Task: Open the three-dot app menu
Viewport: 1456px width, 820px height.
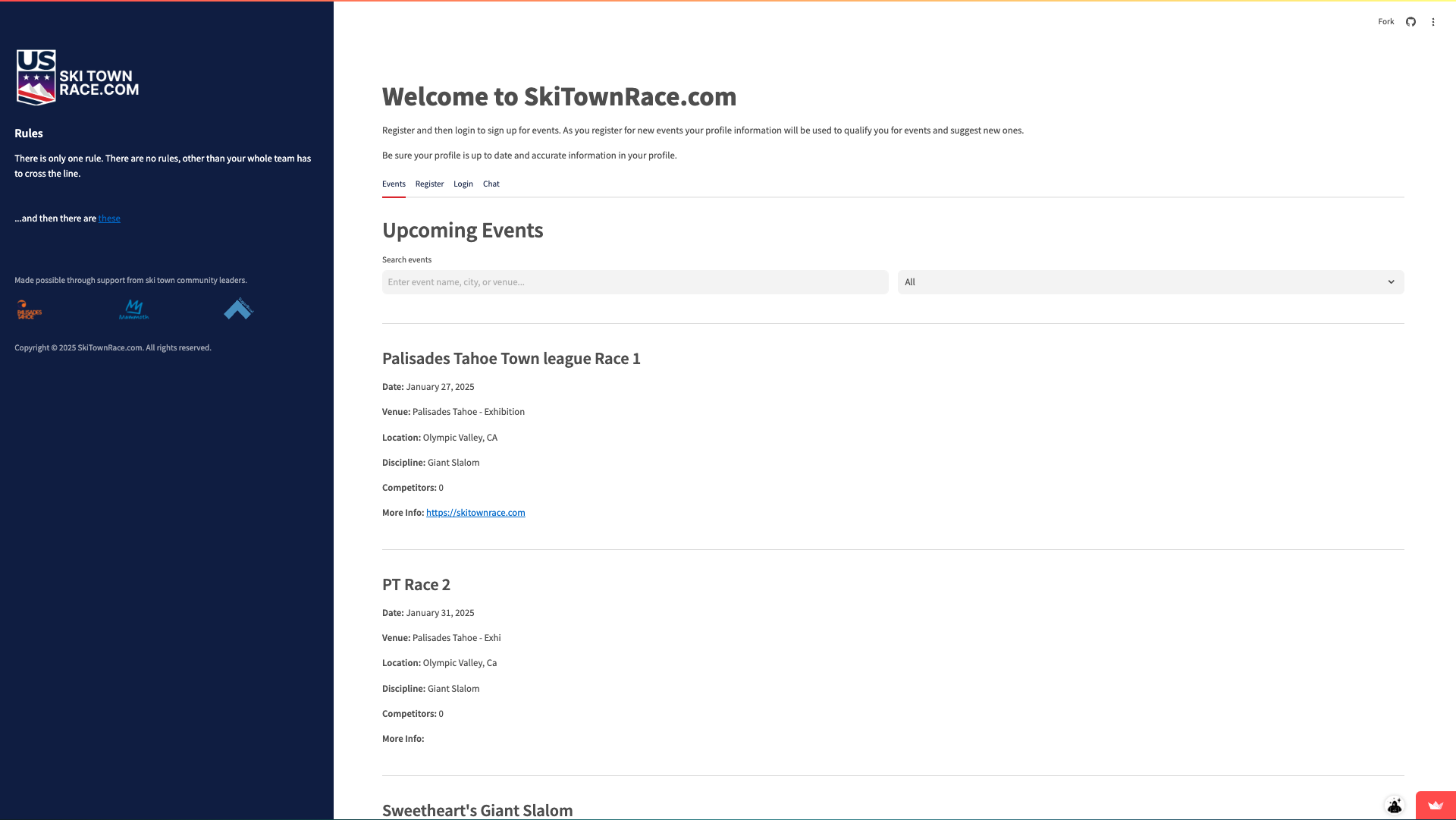Action: (x=1433, y=22)
